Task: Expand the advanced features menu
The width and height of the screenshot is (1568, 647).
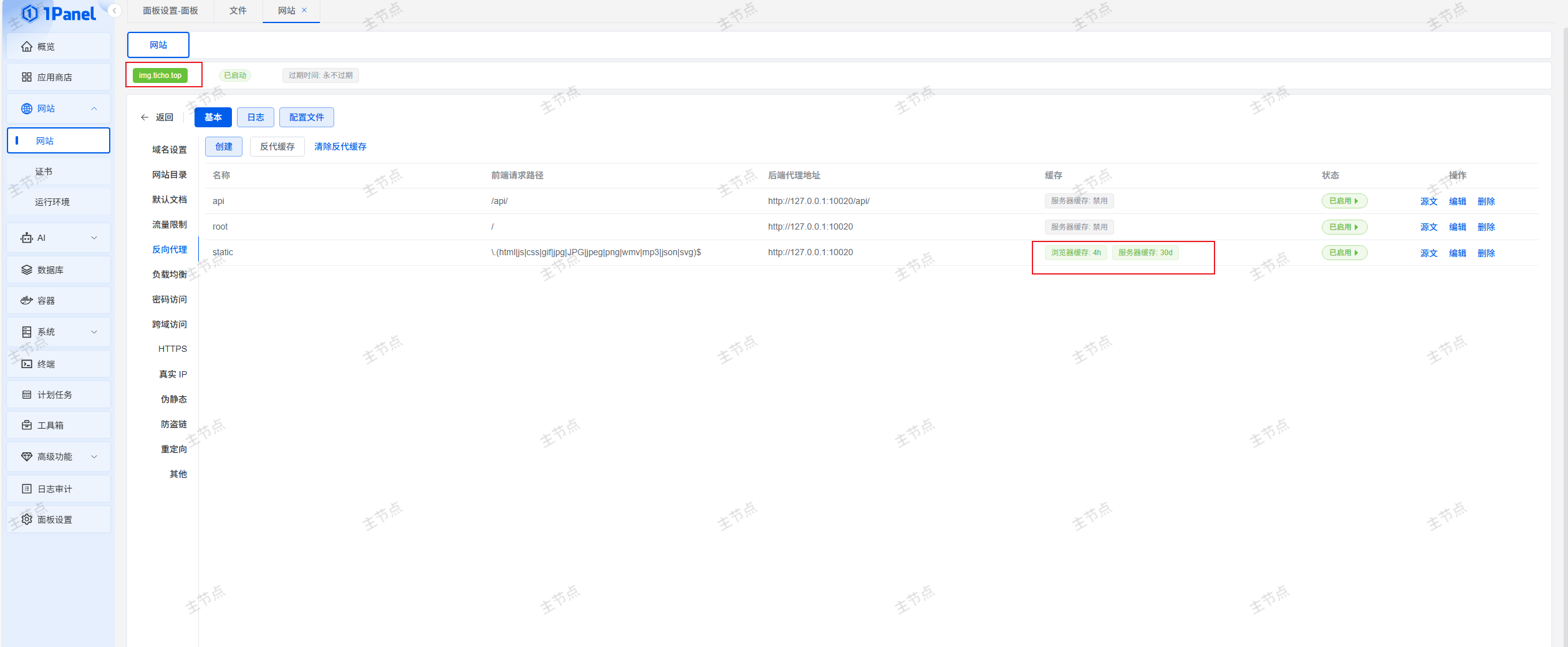Action: pos(94,457)
